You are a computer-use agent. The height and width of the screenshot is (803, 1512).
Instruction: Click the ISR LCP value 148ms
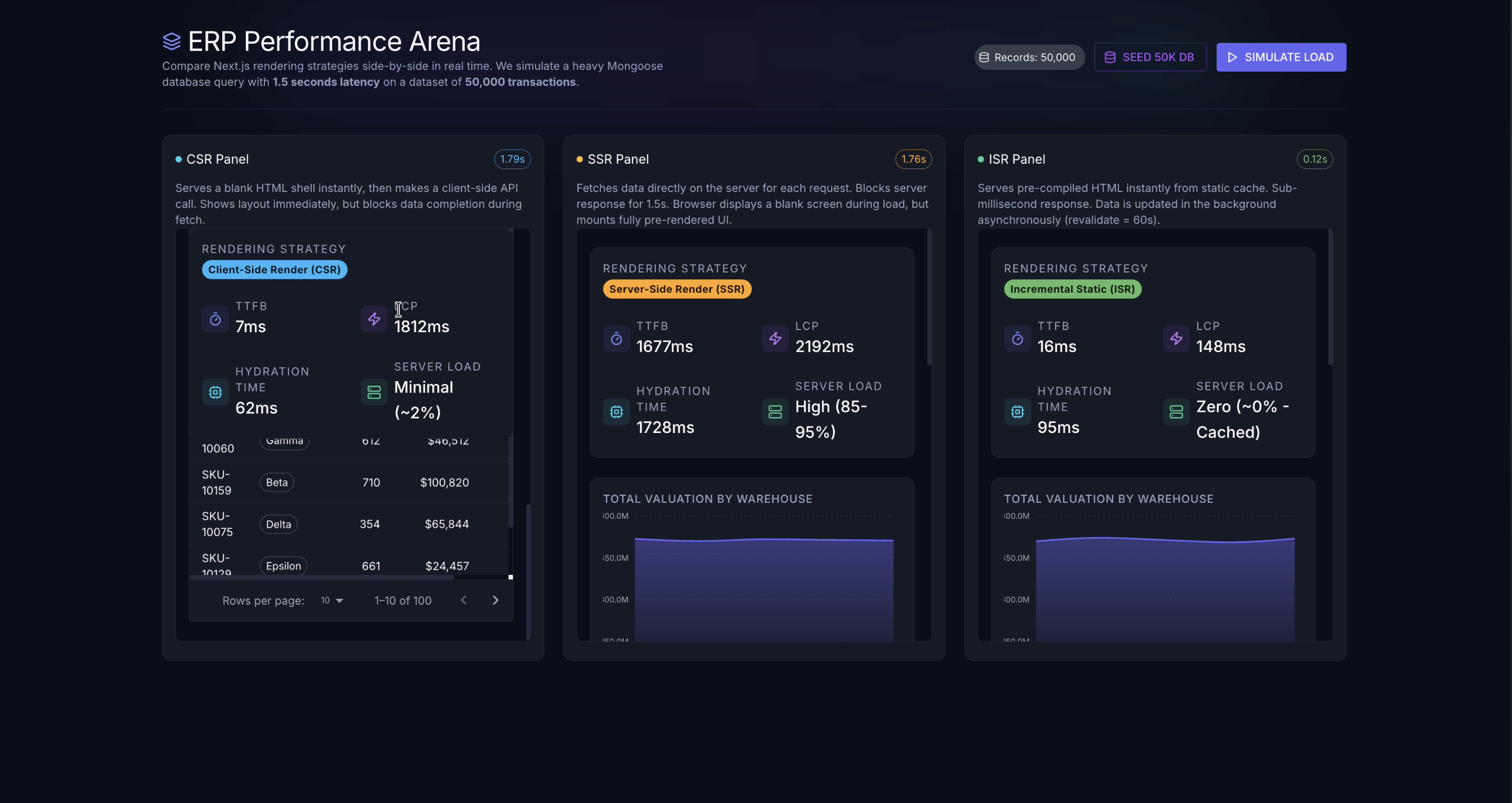(x=1220, y=347)
